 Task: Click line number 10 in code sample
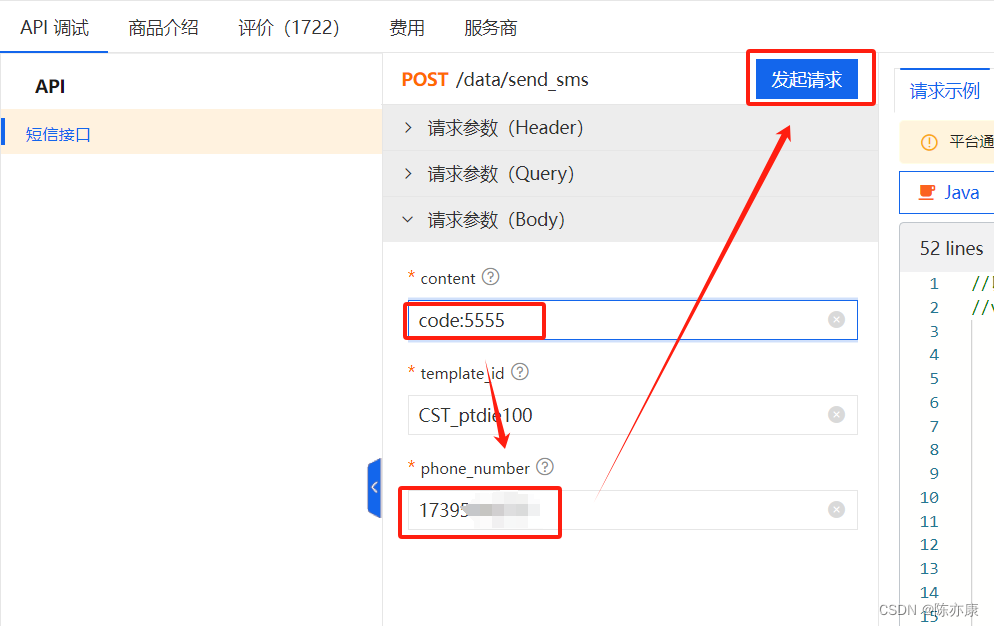tap(929, 497)
